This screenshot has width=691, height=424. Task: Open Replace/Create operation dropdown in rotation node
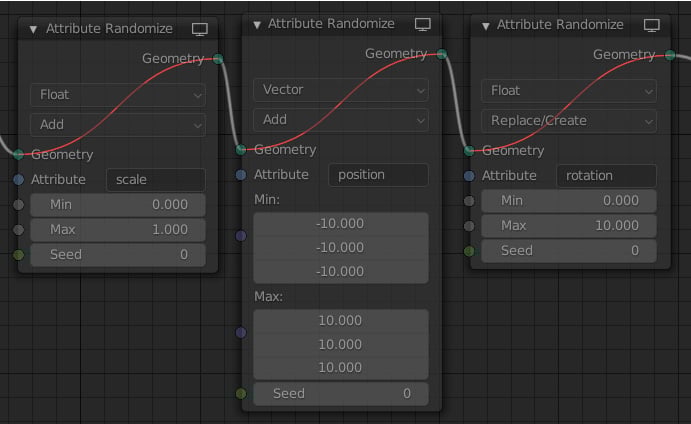click(x=569, y=121)
